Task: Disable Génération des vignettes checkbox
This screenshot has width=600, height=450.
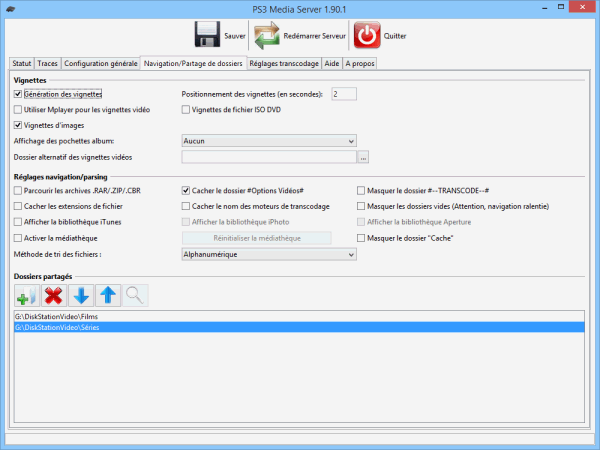Action: 18,93
